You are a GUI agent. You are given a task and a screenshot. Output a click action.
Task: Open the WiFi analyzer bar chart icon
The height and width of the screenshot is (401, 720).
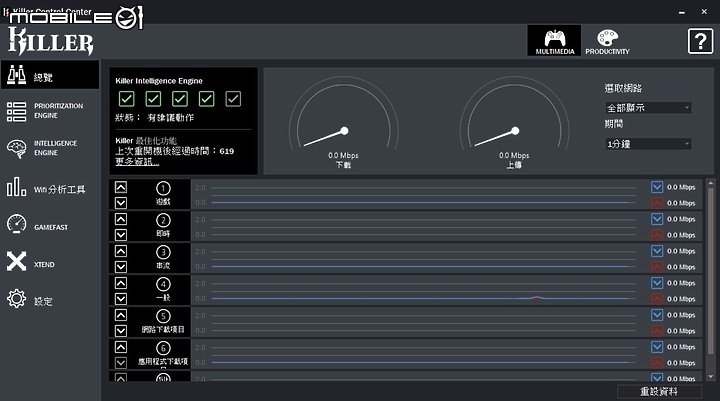coord(16,187)
